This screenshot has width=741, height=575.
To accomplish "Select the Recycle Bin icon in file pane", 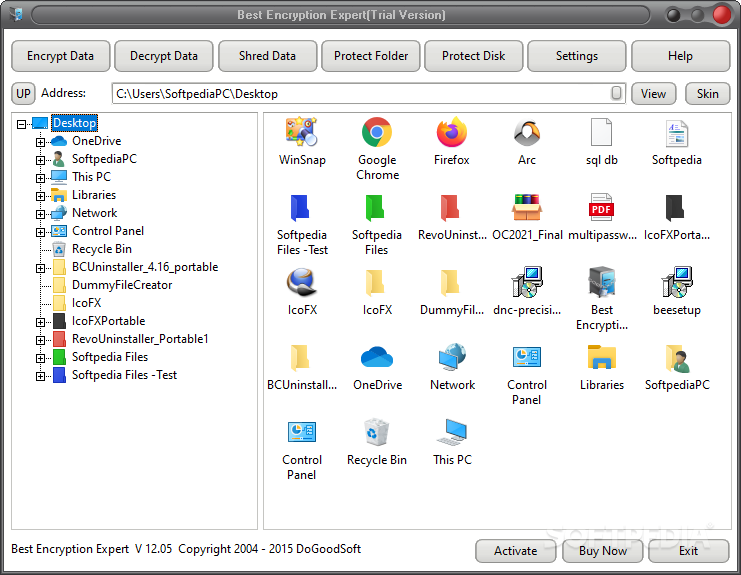I will coord(377,432).
